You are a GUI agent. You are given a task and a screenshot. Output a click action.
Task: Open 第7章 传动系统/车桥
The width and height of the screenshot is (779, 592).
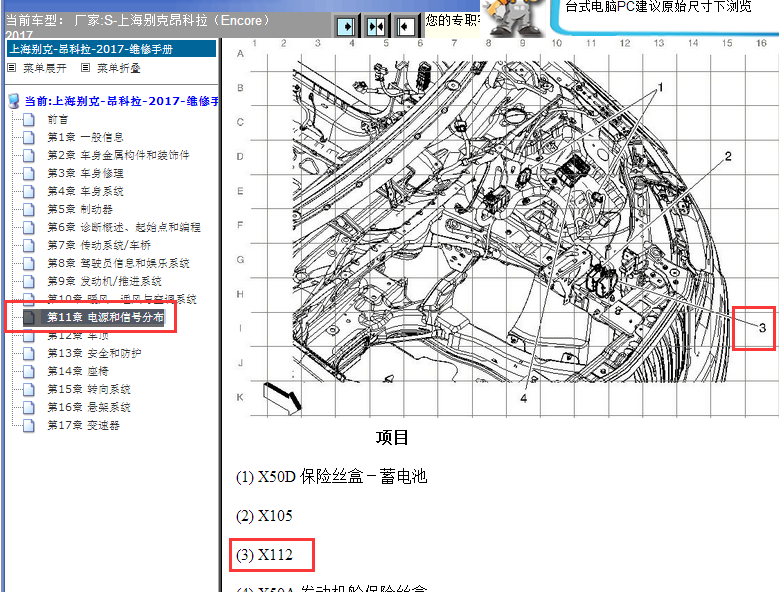click(99, 245)
